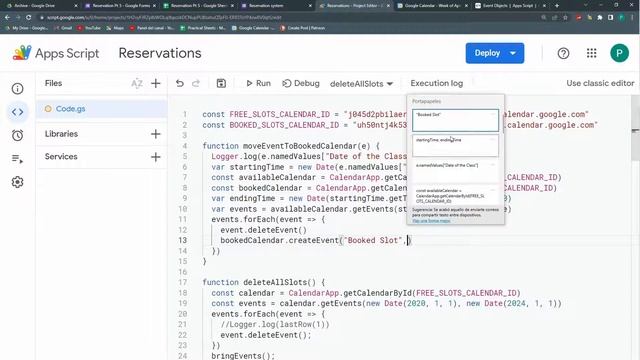Click the Libraries section label
The width and height of the screenshot is (640, 360).
point(61,134)
